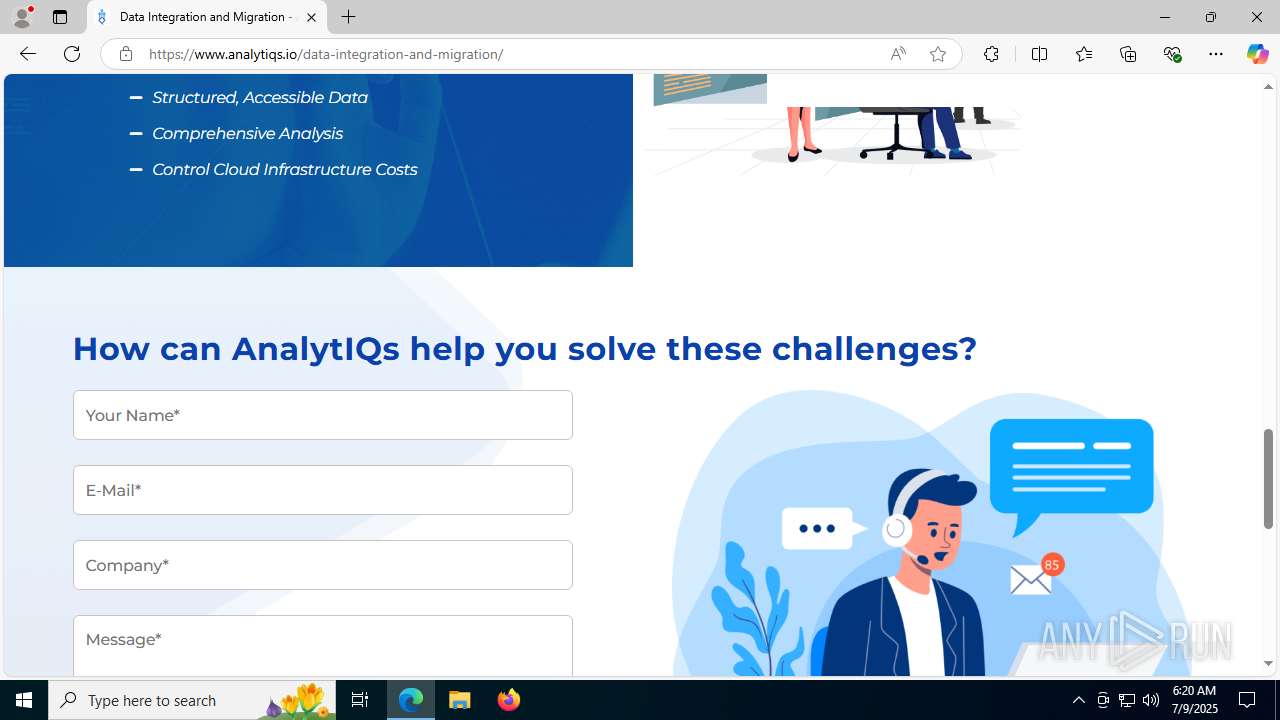Screen dimensions: 1280x720
Task: Open Task View on the taskbar
Action: click(360, 700)
